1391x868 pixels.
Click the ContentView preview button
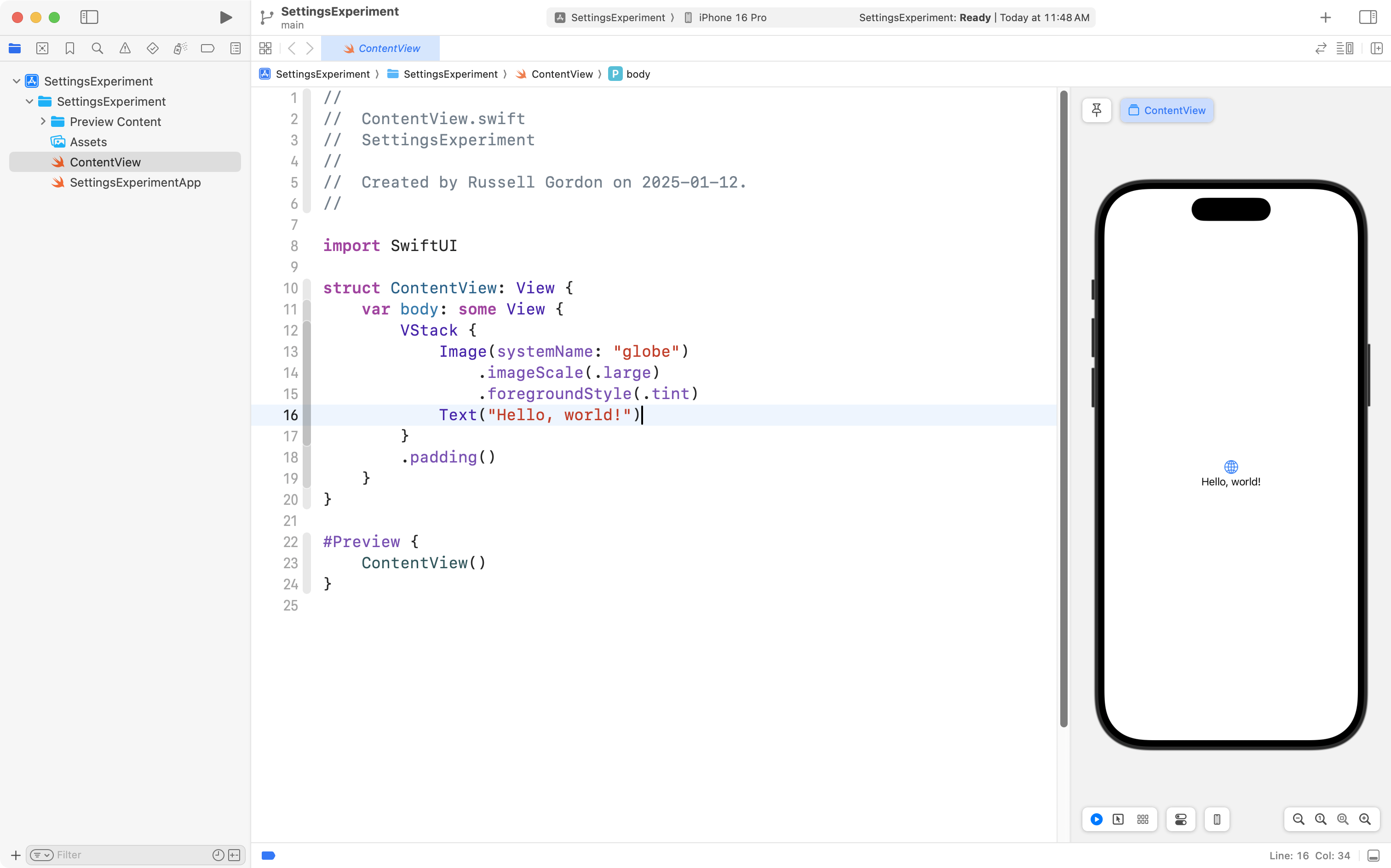(1167, 110)
